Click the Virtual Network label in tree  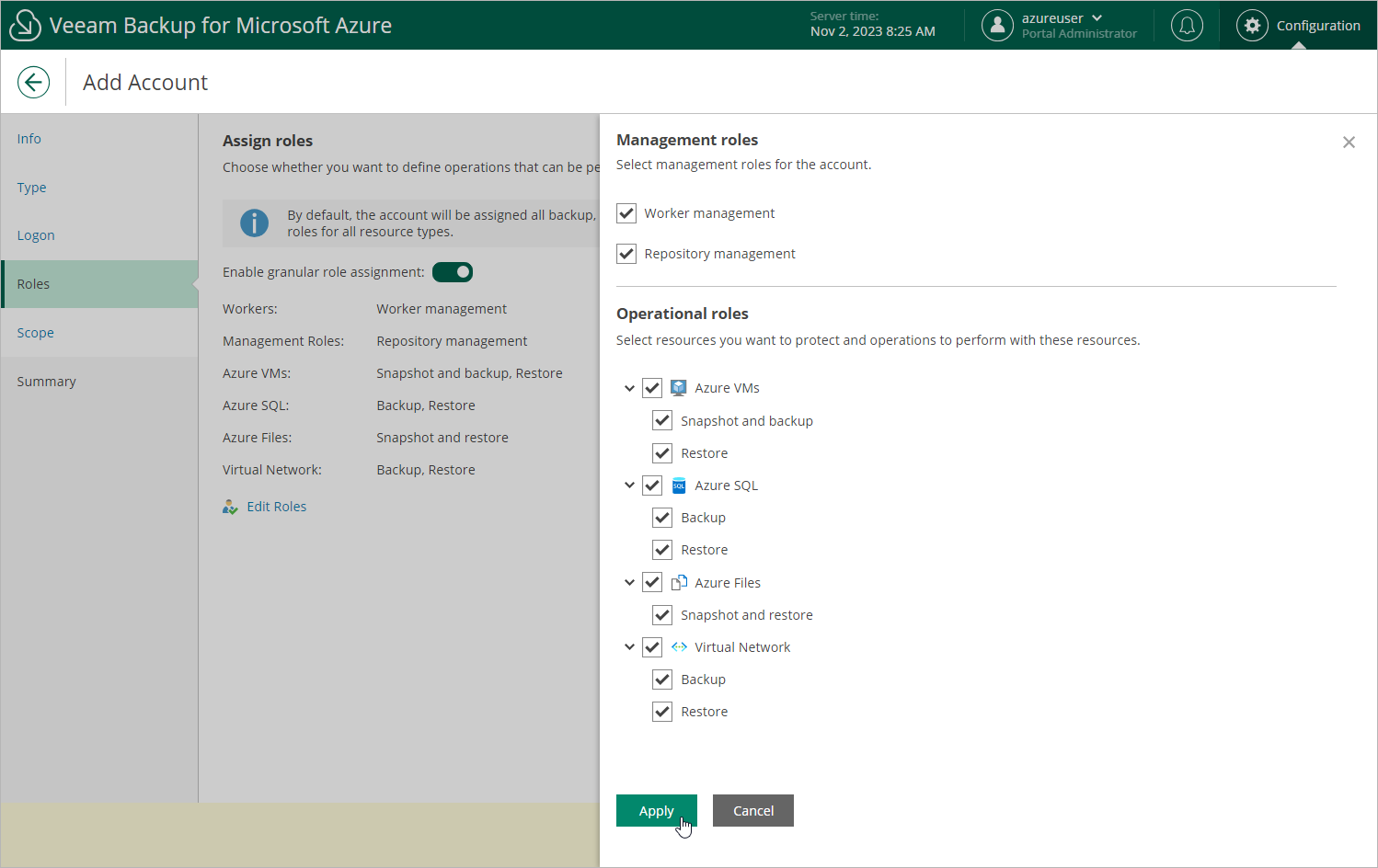click(x=742, y=647)
